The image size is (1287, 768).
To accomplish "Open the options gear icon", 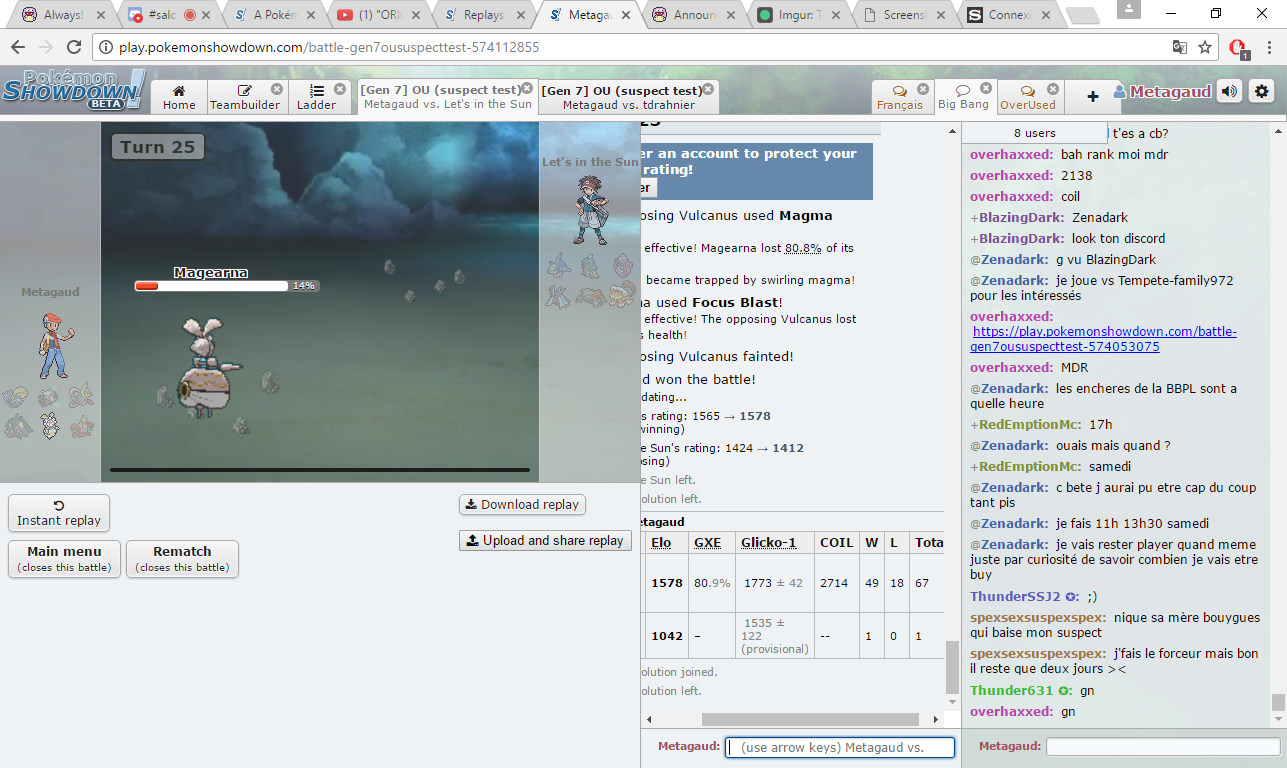I will pos(1261,92).
